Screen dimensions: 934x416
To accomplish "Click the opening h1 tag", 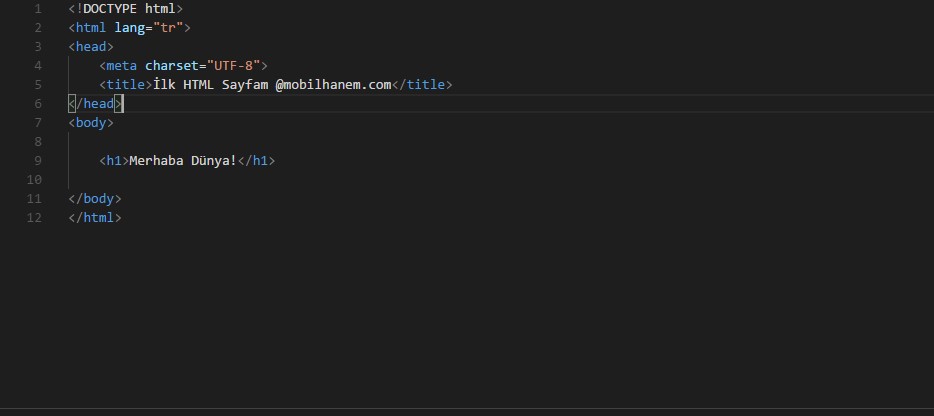I will click(x=114, y=161).
